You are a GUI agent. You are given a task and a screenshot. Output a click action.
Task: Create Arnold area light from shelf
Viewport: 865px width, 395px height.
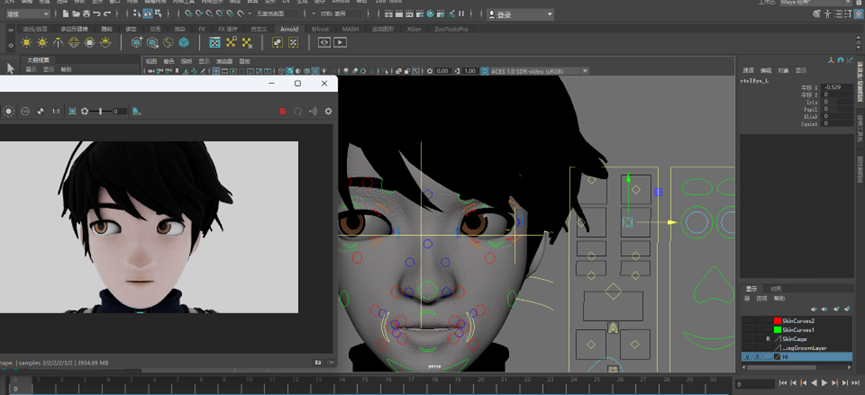tap(26, 42)
